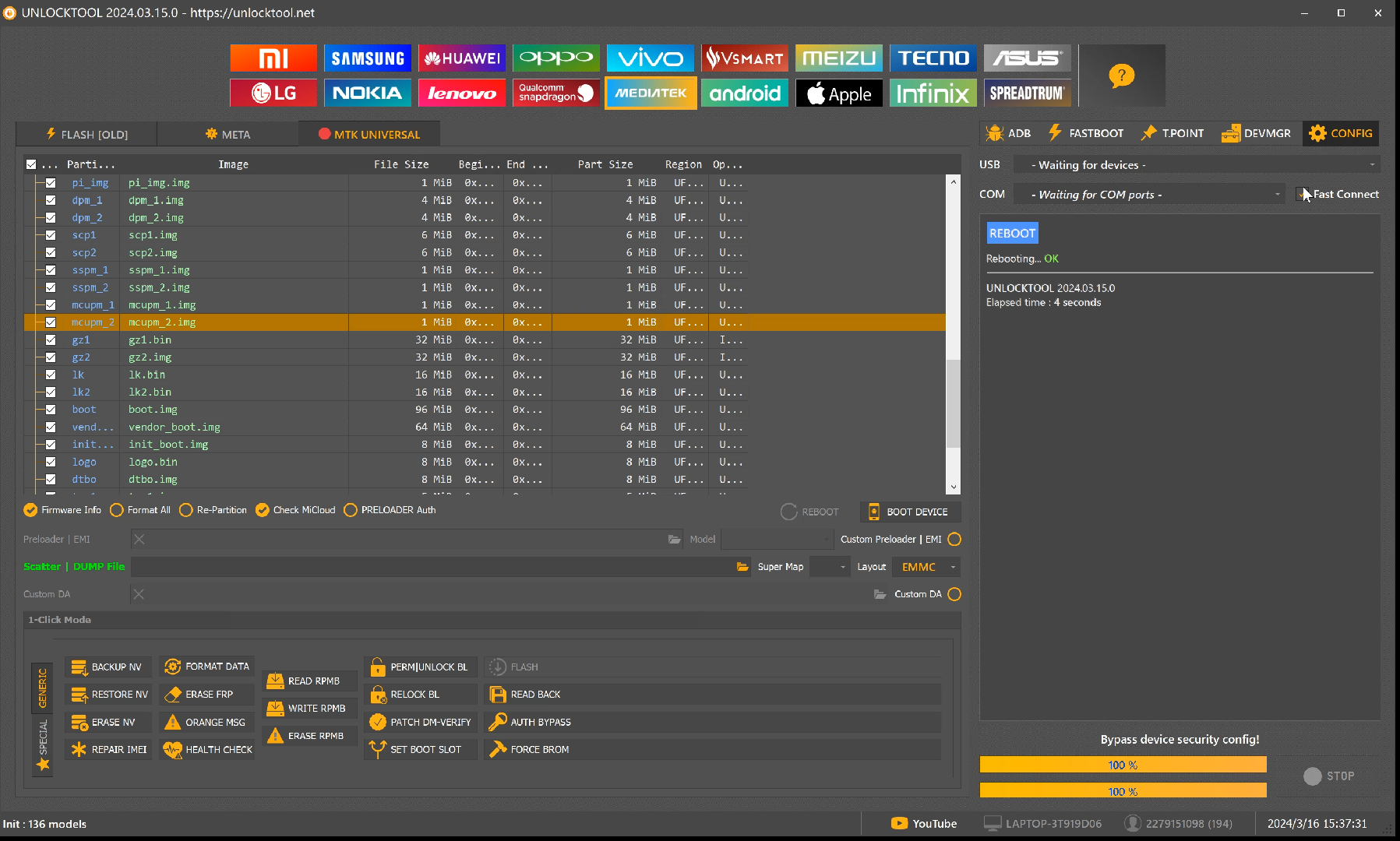Open the YouTube link in status bar

[924, 823]
